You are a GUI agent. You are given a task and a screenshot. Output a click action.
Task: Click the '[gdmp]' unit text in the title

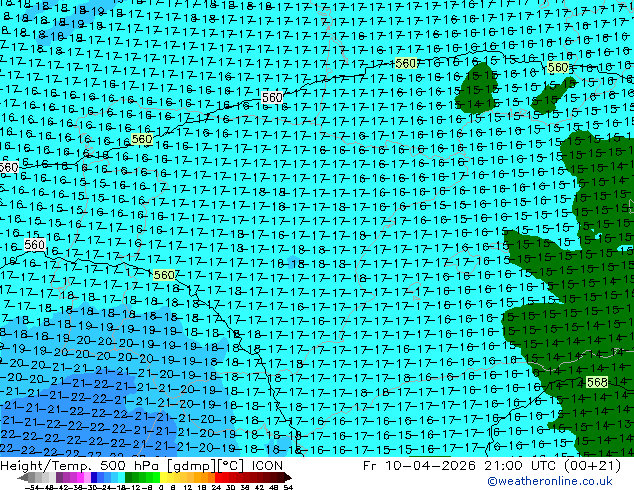pos(192,466)
